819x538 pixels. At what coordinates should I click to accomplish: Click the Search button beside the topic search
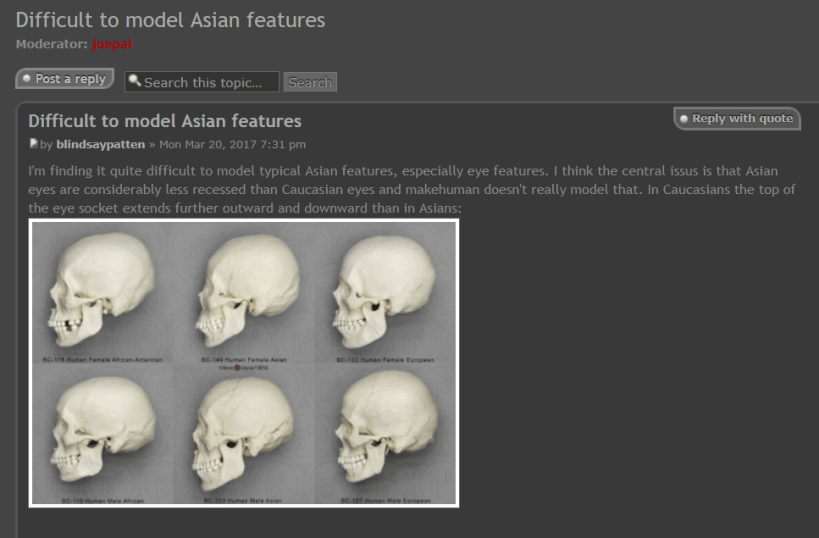tap(310, 82)
